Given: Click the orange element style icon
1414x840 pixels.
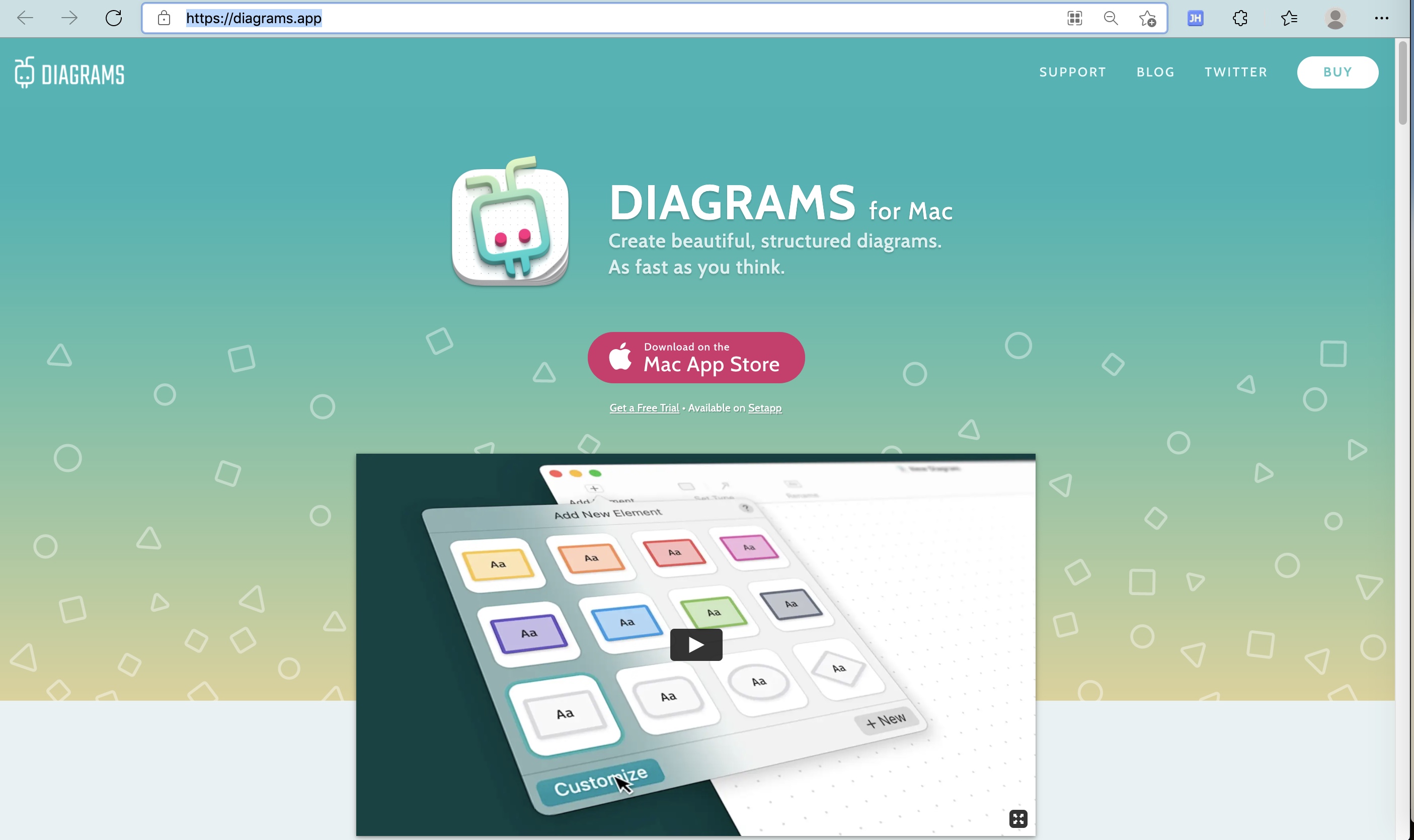Looking at the screenshot, I should 591,554.
